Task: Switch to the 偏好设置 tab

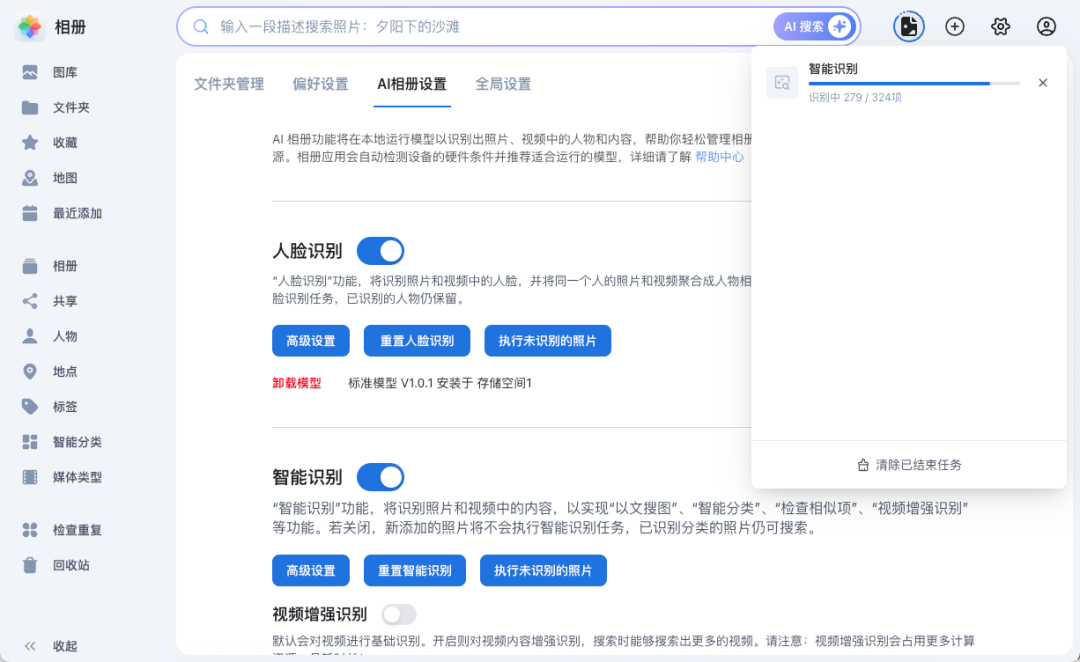Action: click(320, 86)
